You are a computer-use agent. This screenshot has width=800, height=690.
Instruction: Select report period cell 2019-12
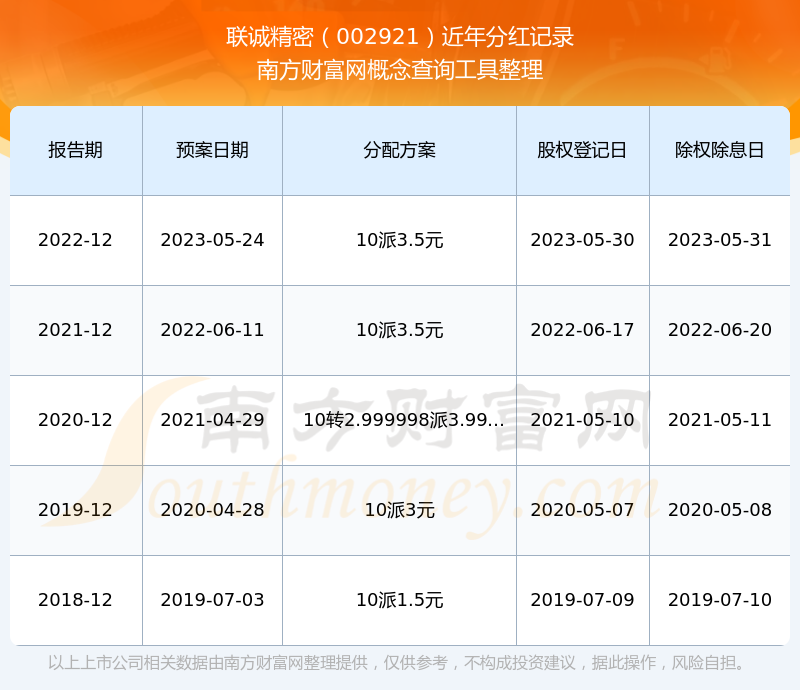coord(75,509)
